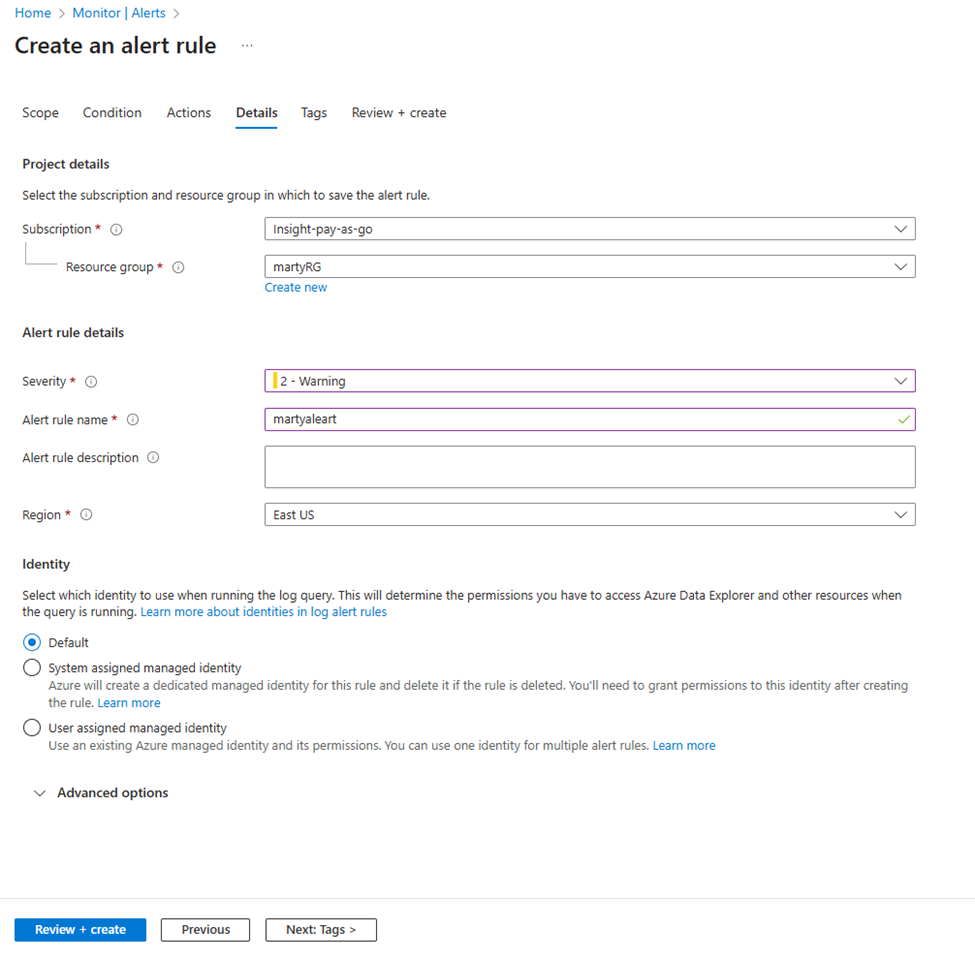The height and width of the screenshot is (960, 975).
Task: Click info icon beside Alert rule name
Action: (133, 420)
